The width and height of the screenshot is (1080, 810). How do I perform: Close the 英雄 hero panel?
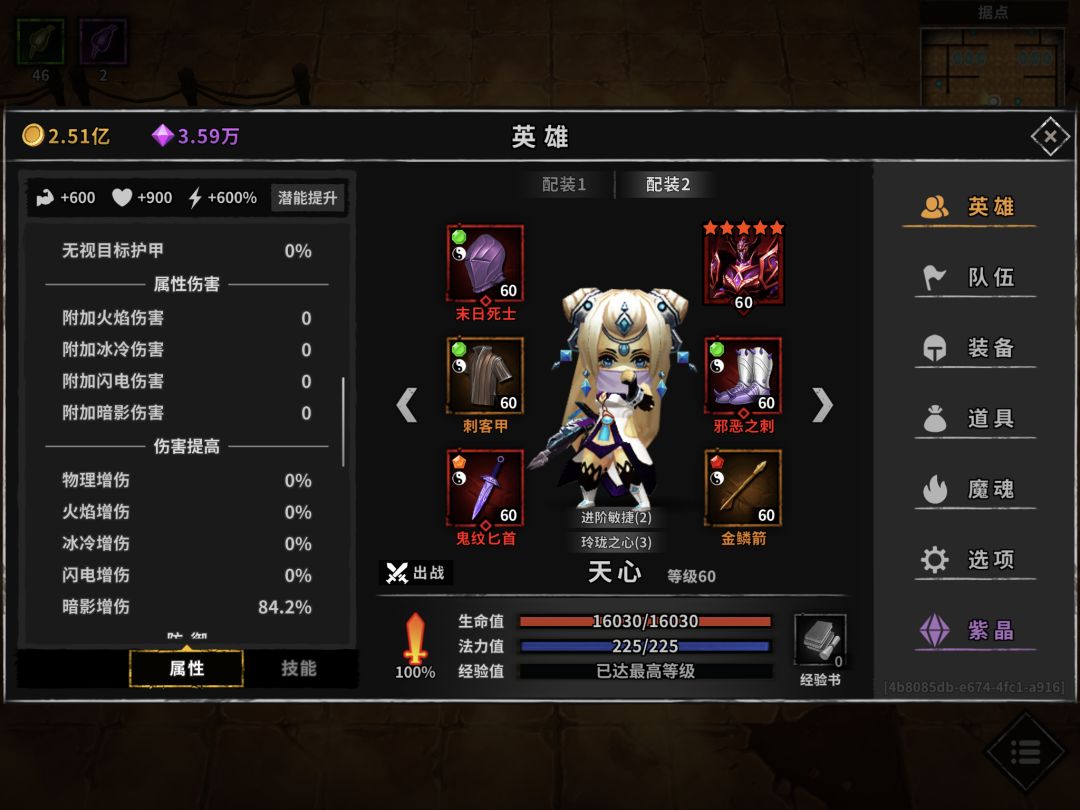[x=1050, y=136]
